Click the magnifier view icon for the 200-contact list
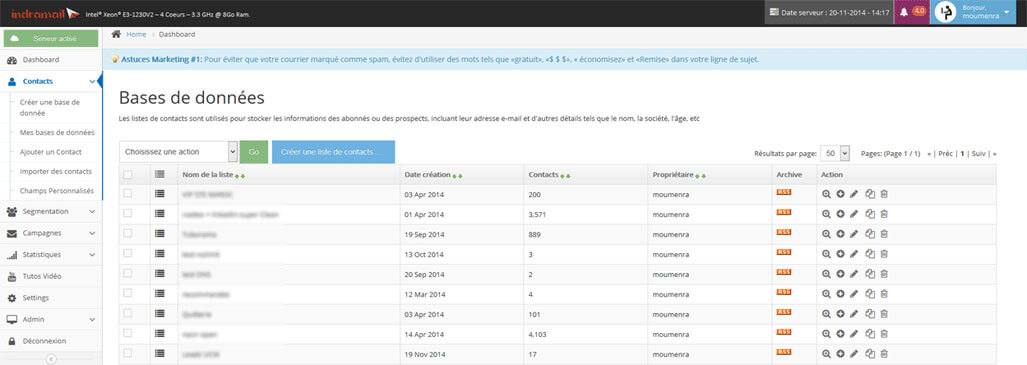 (x=827, y=194)
